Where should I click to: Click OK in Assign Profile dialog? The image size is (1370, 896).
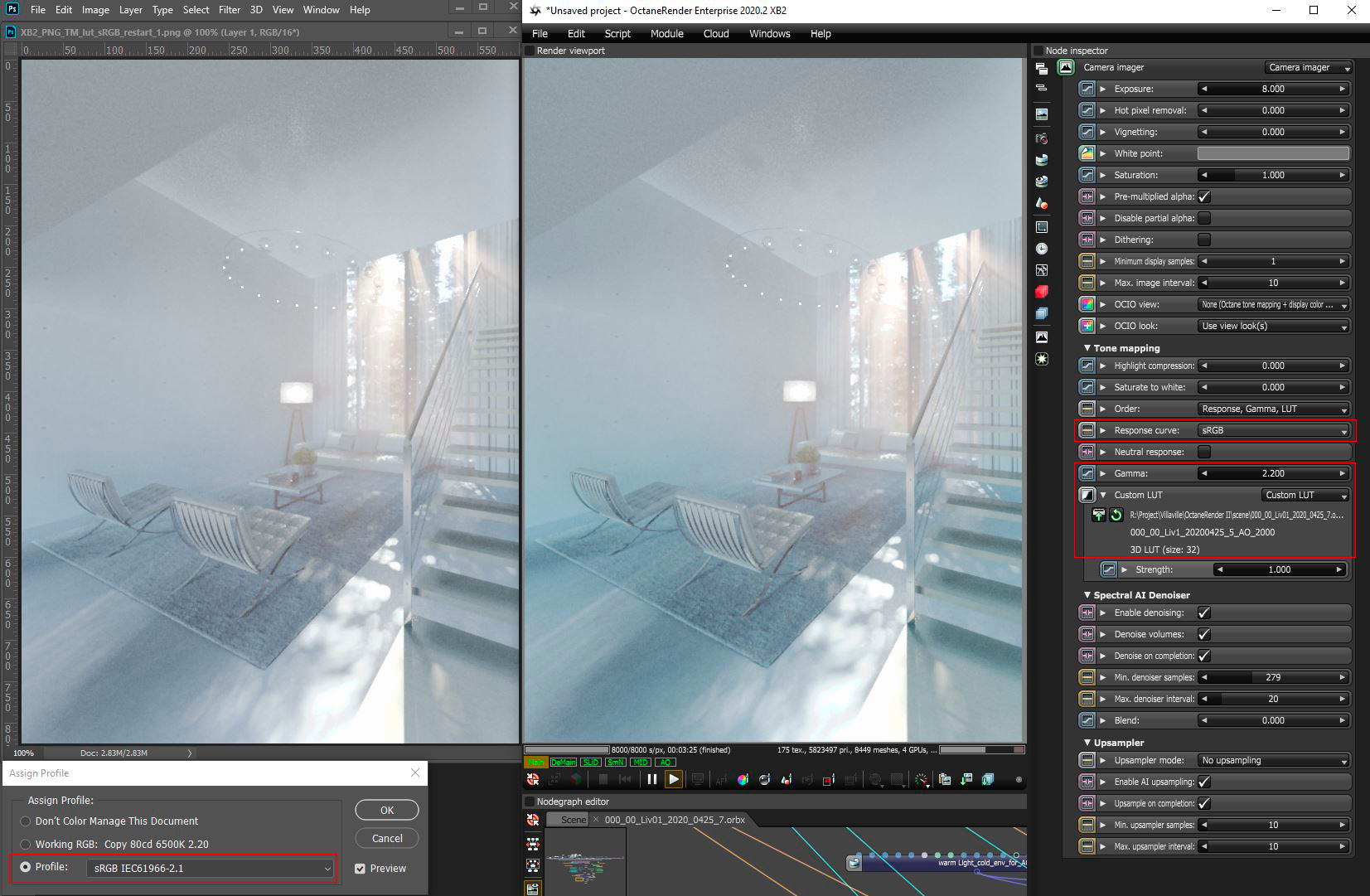(x=387, y=810)
